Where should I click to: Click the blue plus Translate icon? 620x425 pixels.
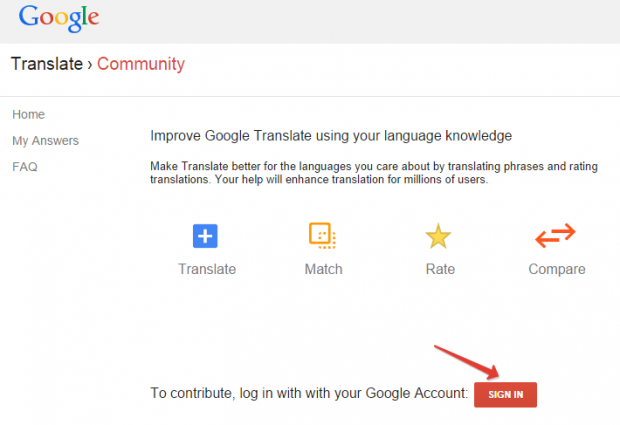(x=205, y=236)
